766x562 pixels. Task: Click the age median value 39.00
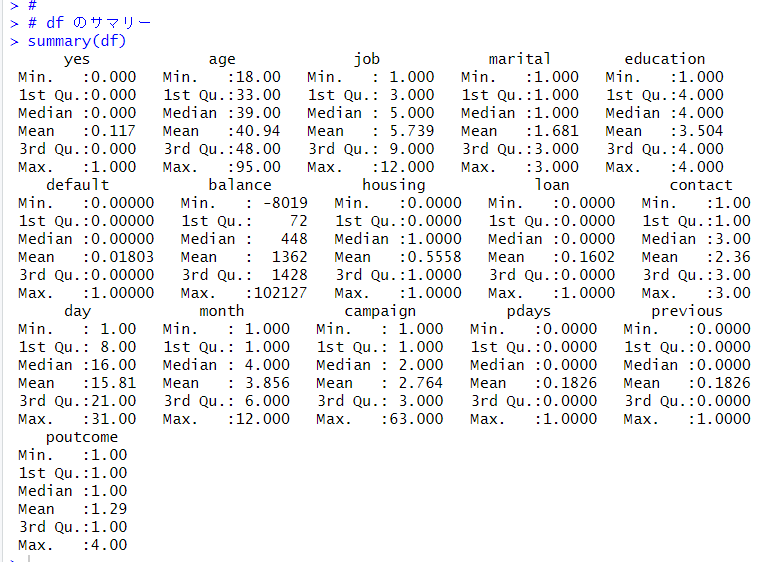(258, 113)
